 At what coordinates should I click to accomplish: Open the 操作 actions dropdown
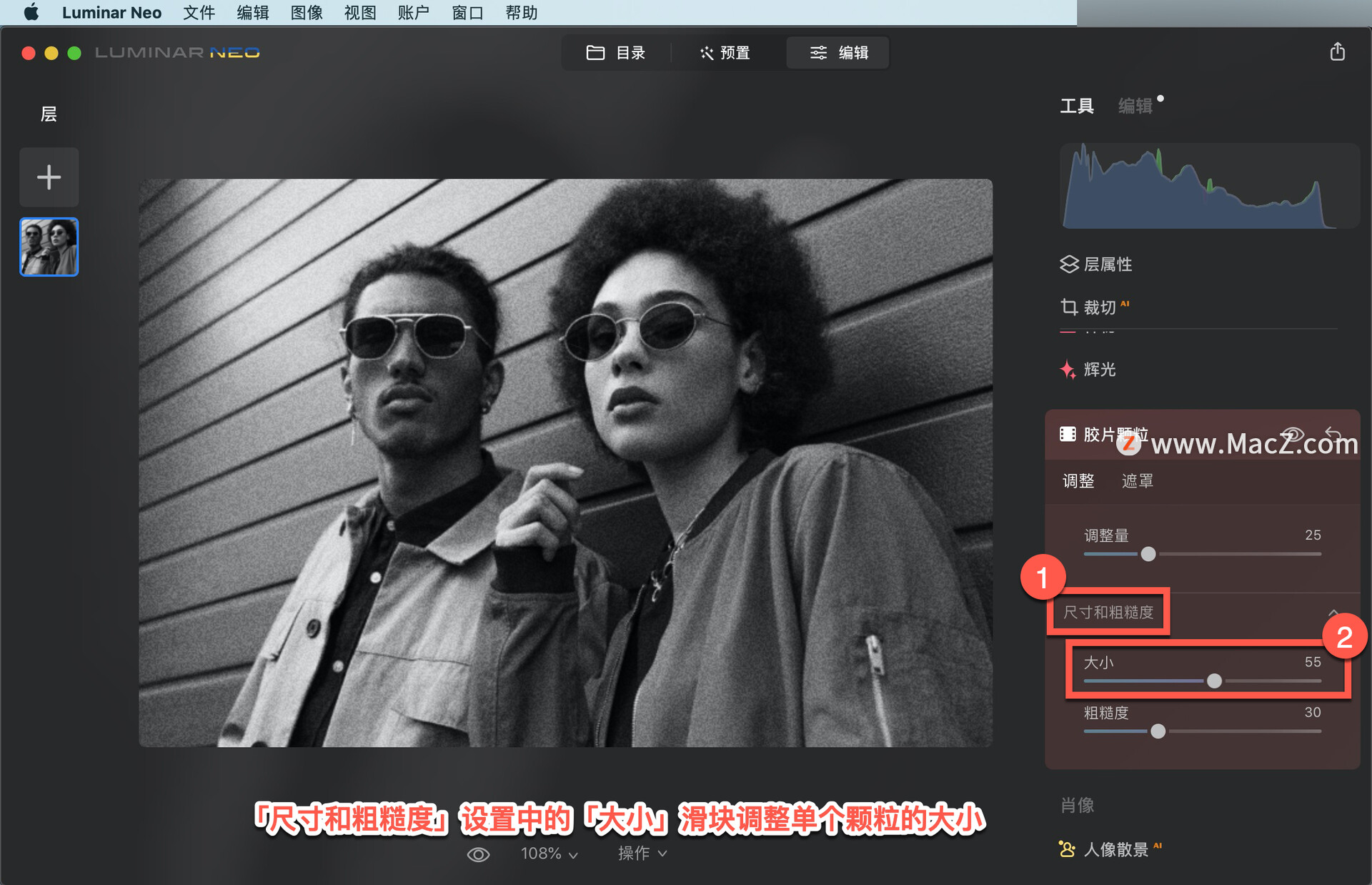tap(642, 854)
